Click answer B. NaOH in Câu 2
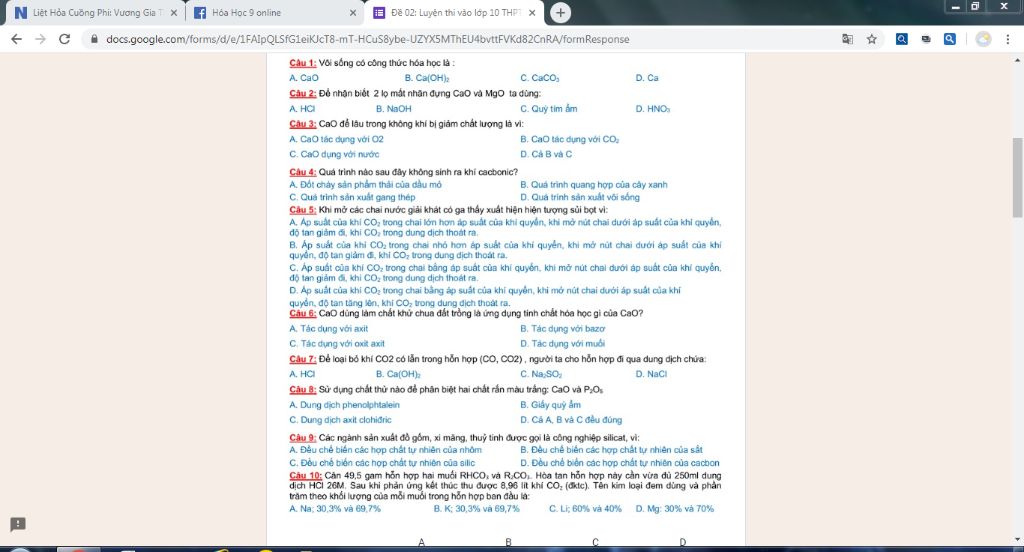1024x552 pixels. click(x=393, y=108)
